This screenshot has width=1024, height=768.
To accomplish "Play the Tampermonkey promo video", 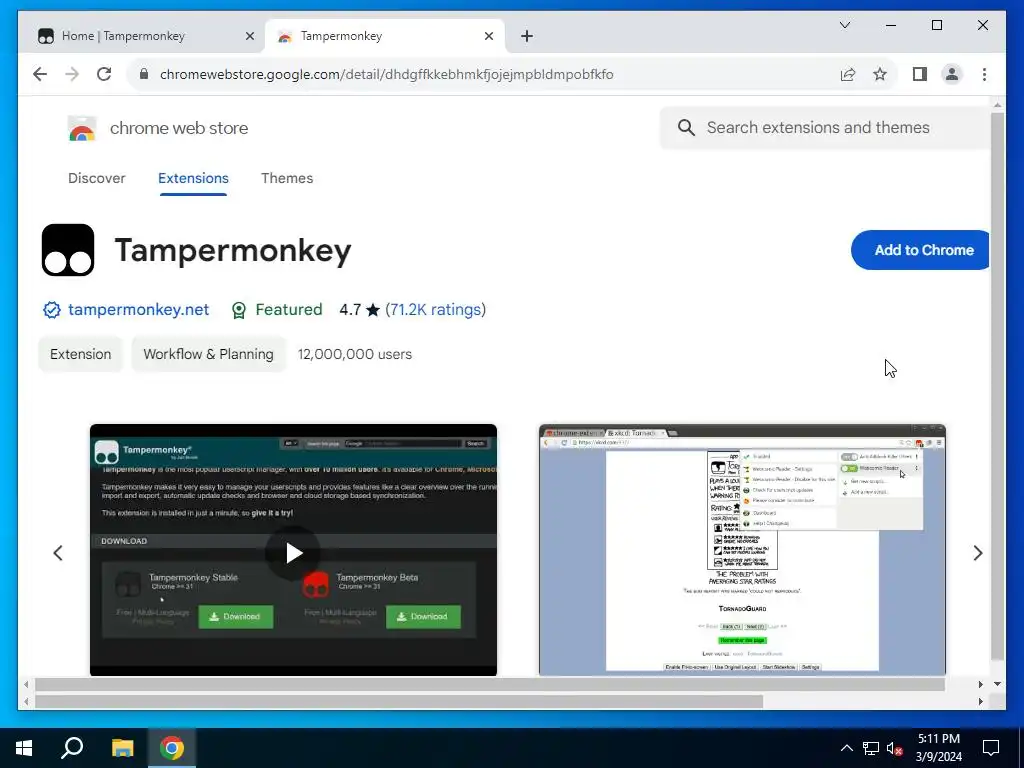I will pos(293,553).
